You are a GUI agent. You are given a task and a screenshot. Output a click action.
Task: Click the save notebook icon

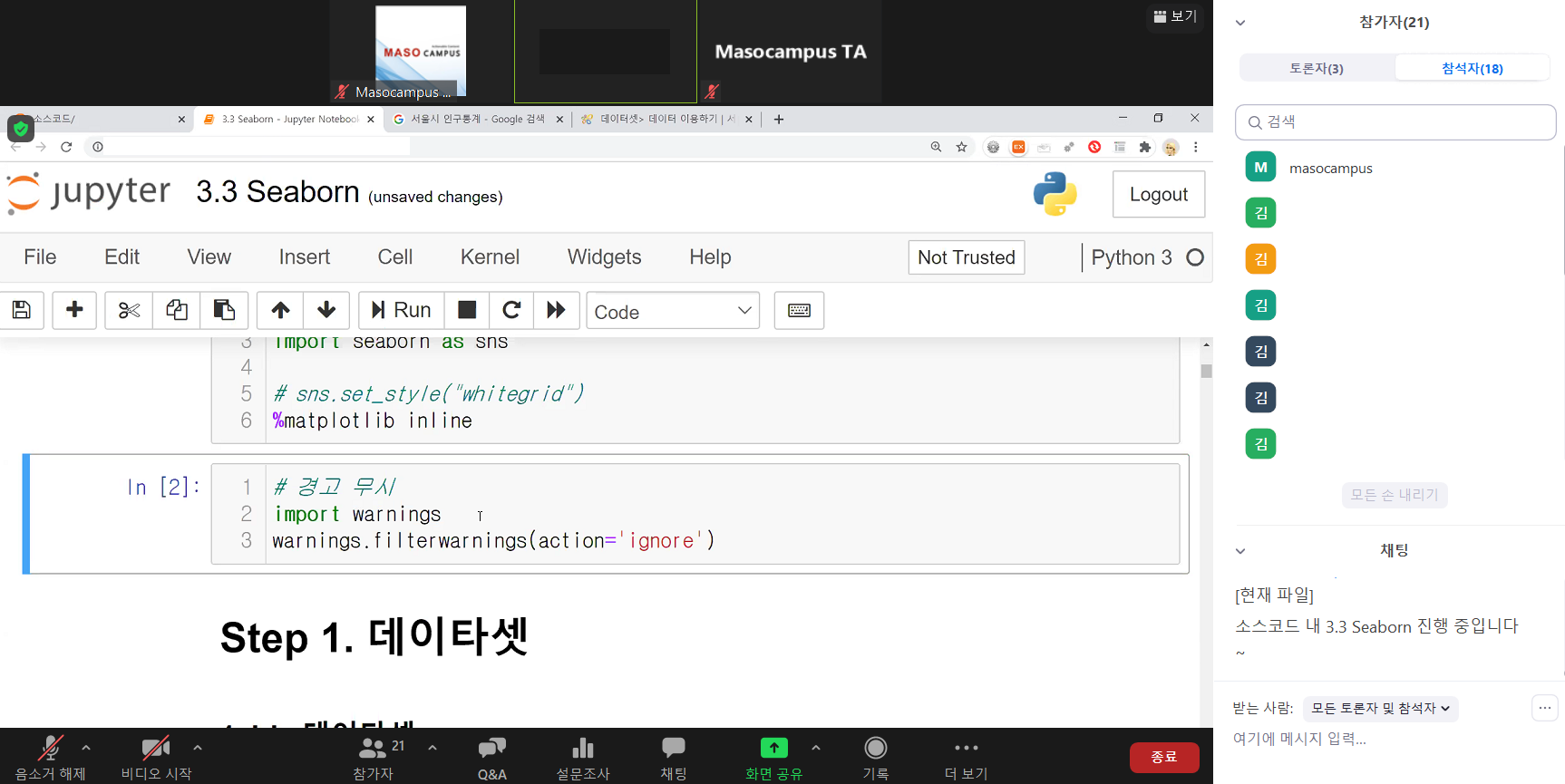coord(22,311)
